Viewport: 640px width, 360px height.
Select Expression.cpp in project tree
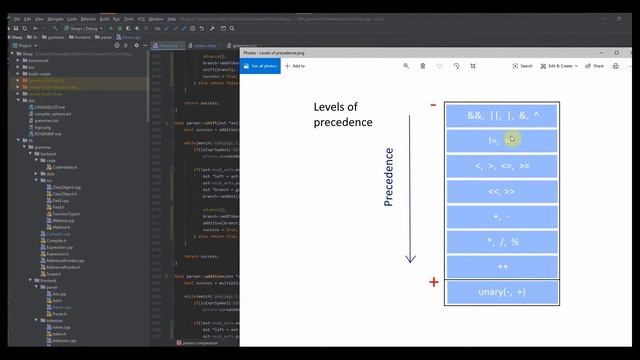[x=57, y=247]
